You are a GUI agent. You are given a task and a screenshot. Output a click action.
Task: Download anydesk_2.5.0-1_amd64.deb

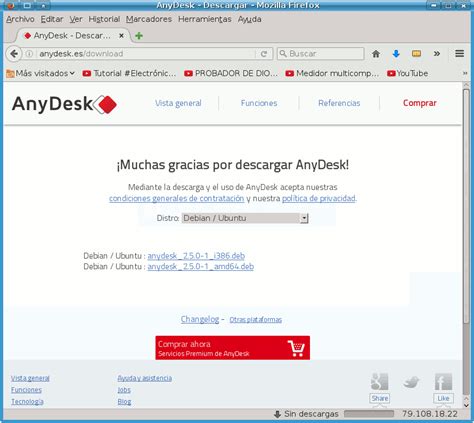(201, 267)
